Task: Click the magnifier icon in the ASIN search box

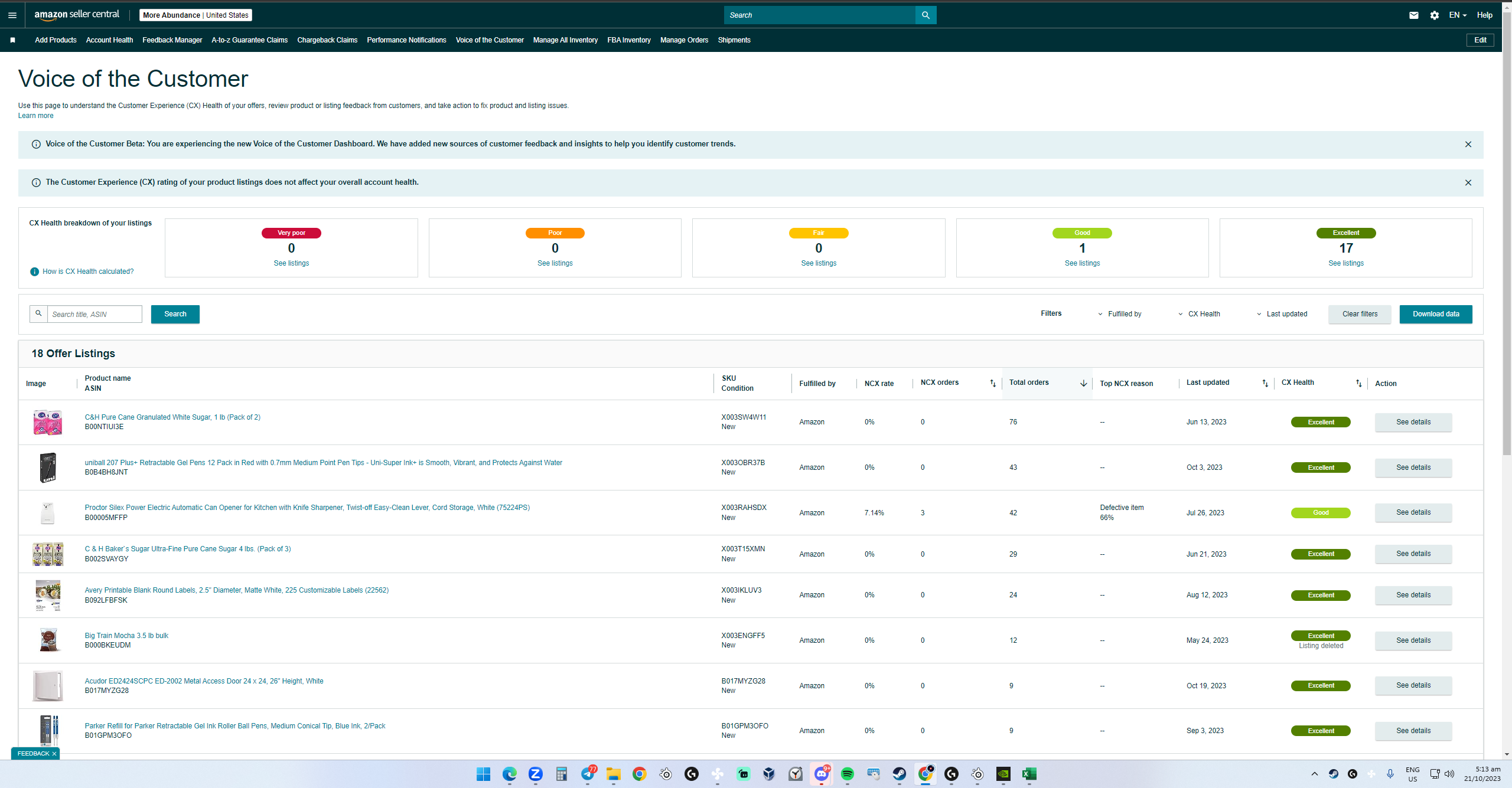Action: tap(38, 314)
